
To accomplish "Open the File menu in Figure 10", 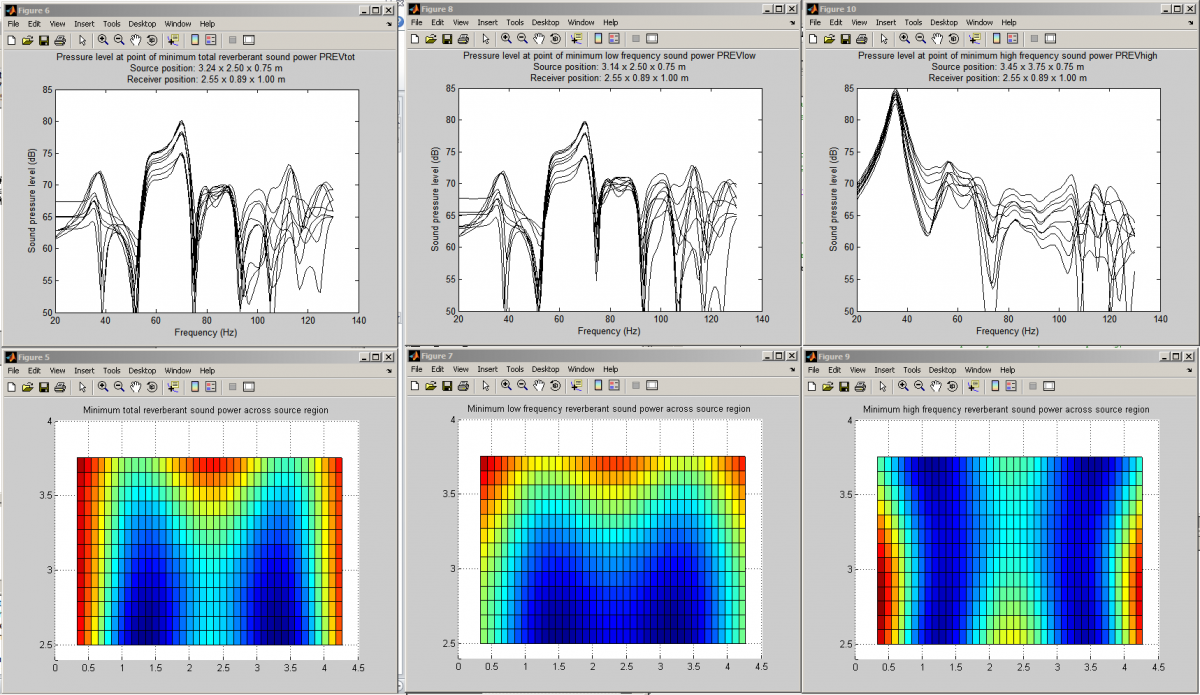I will [817, 21].
